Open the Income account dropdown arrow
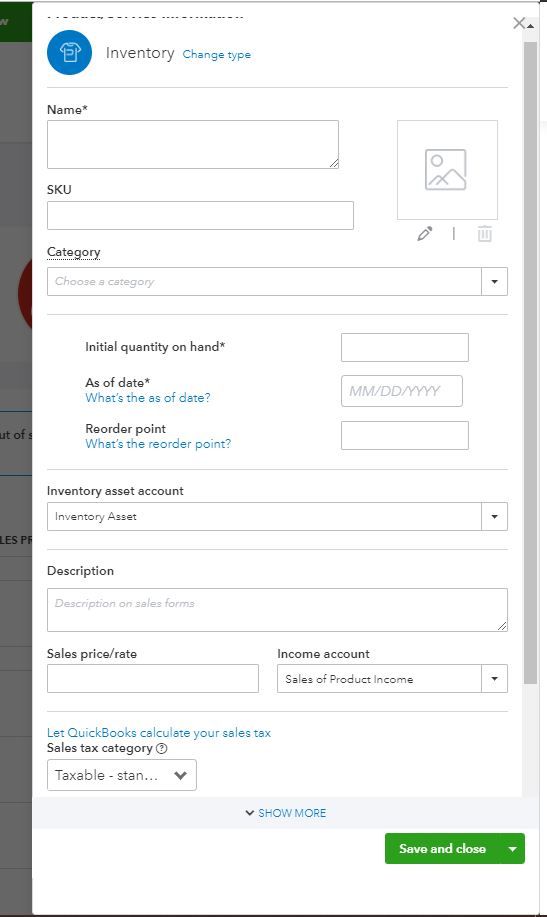The width and height of the screenshot is (547, 917). pos(494,679)
